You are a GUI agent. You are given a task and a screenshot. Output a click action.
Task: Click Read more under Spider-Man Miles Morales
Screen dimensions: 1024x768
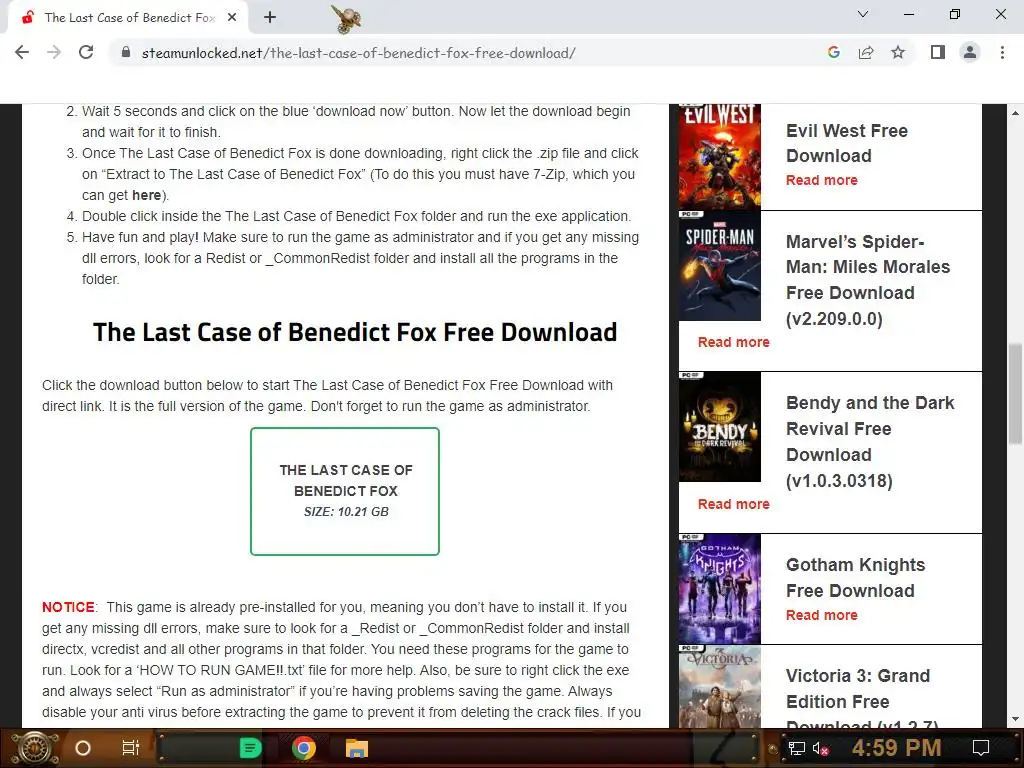click(733, 342)
